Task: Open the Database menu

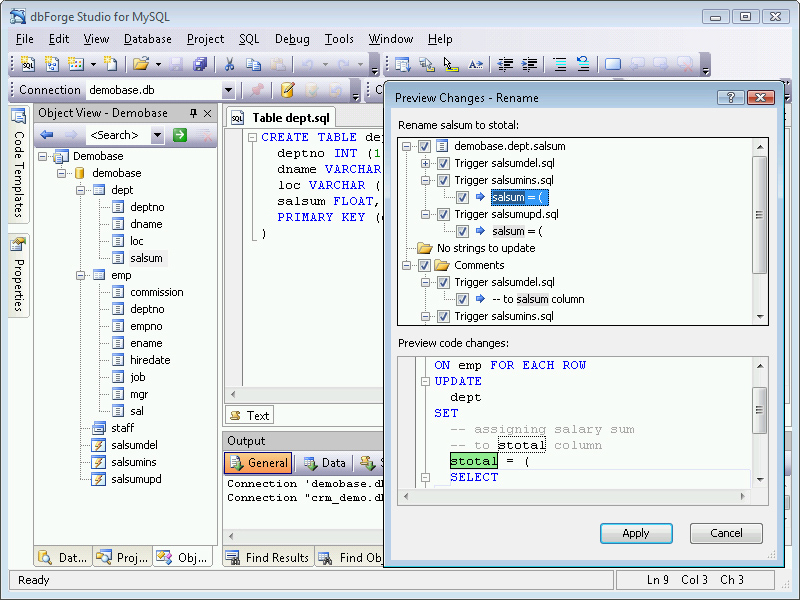Action: point(147,39)
